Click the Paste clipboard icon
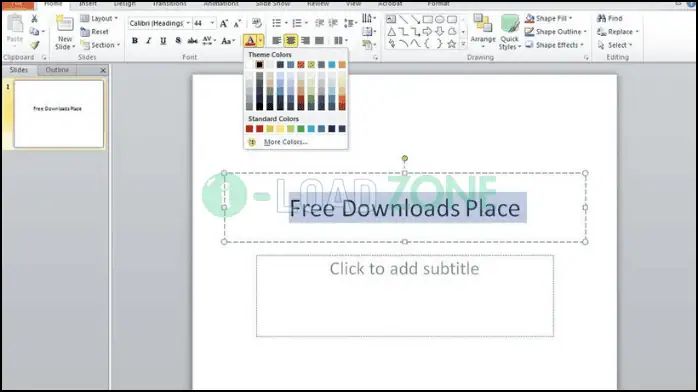This screenshot has width=698, height=392. pyautogui.click(x=15, y=24)
